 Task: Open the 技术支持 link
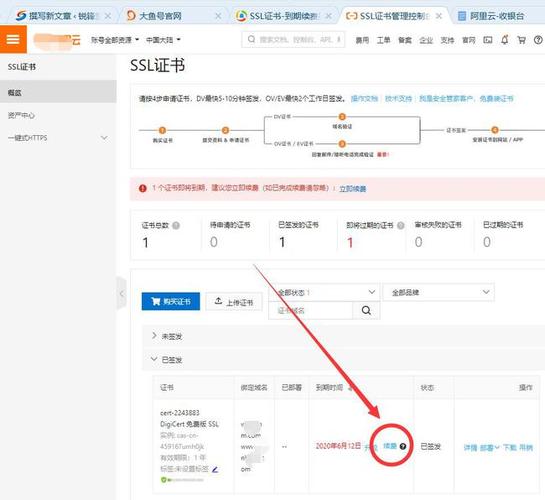pos(398,99)
